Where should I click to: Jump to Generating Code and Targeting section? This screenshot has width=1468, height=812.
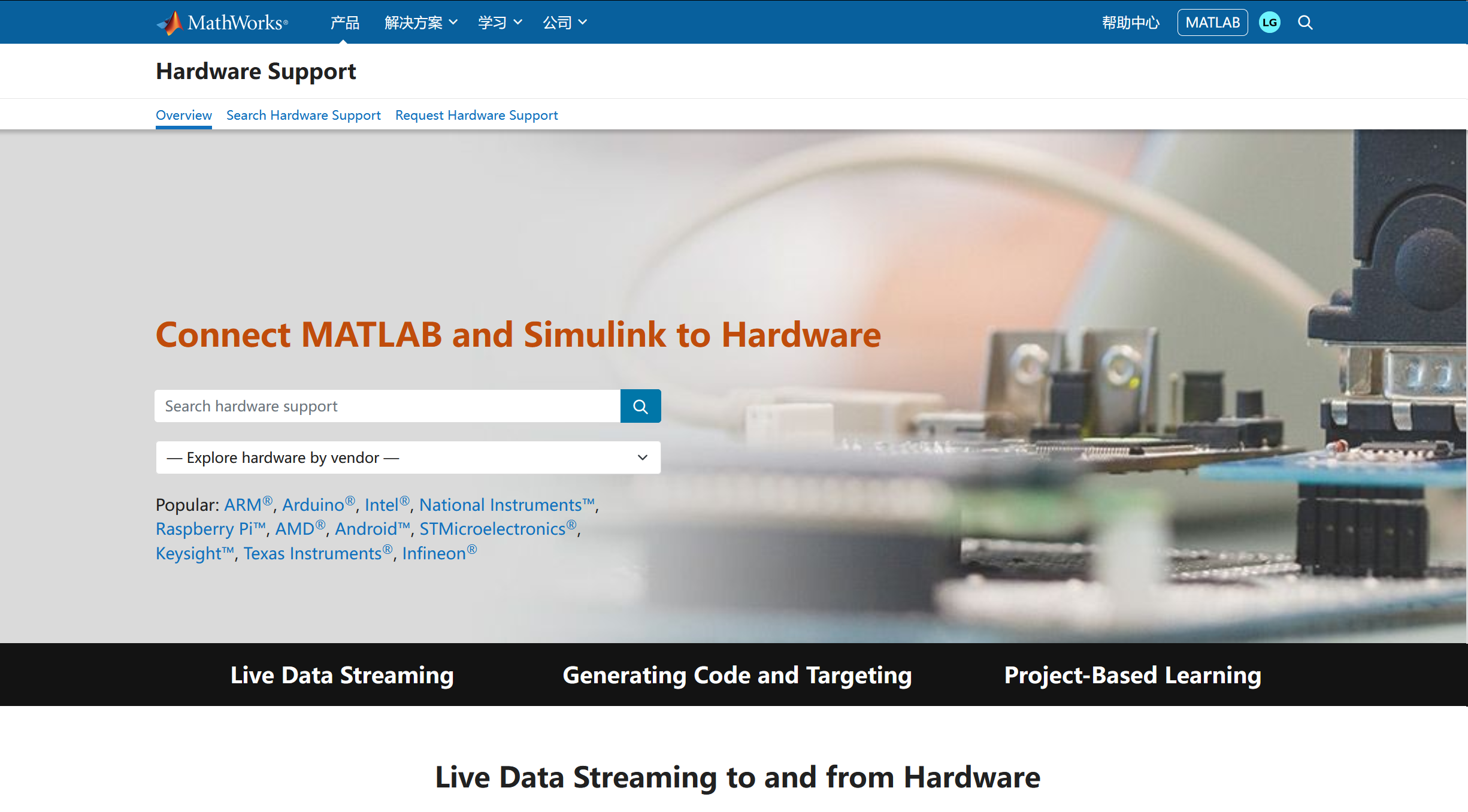pyautogui.click(x=737, y=675)
